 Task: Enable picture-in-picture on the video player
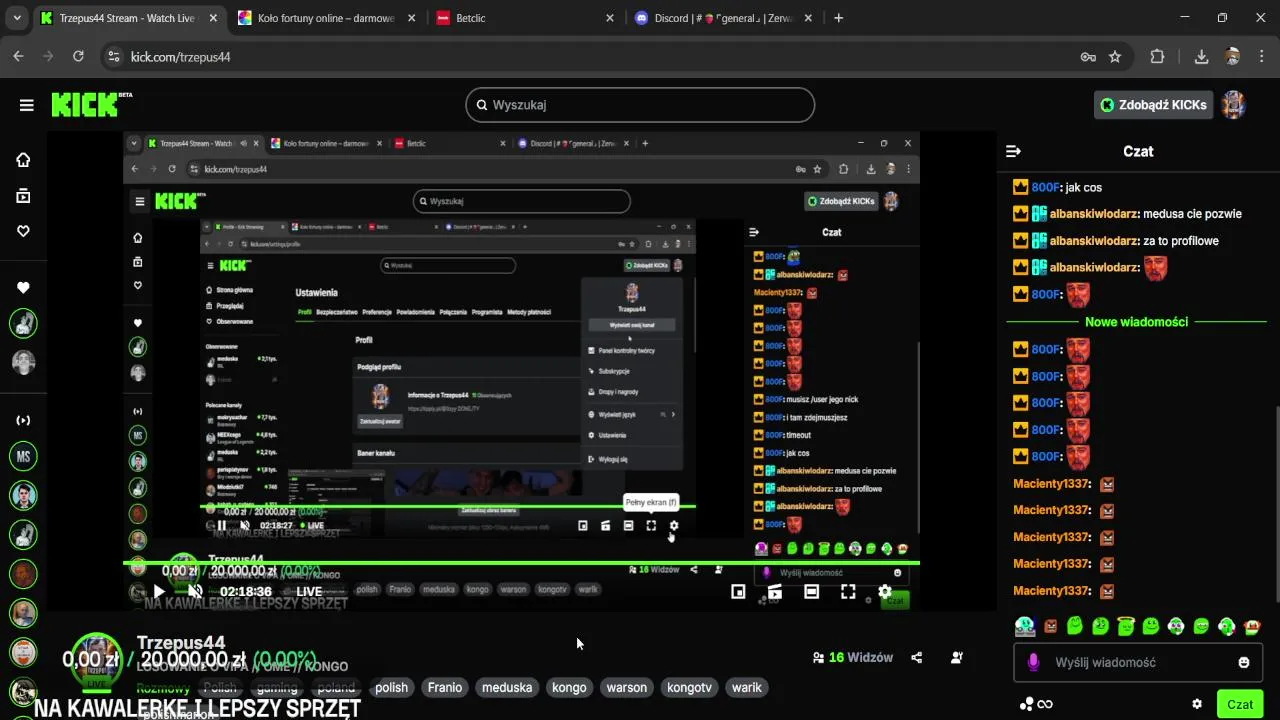[738, 592]
